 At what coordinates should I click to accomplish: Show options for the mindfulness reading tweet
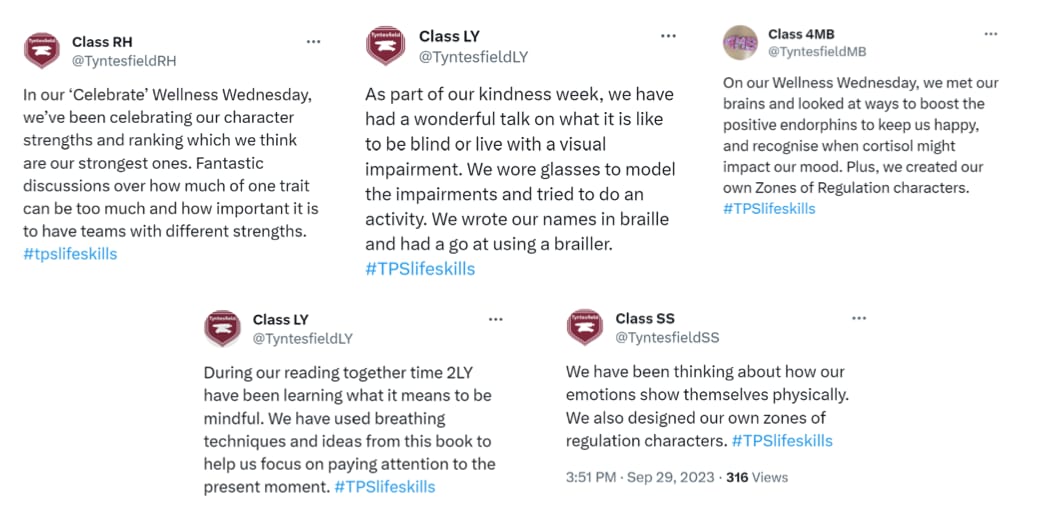(496, 319)
